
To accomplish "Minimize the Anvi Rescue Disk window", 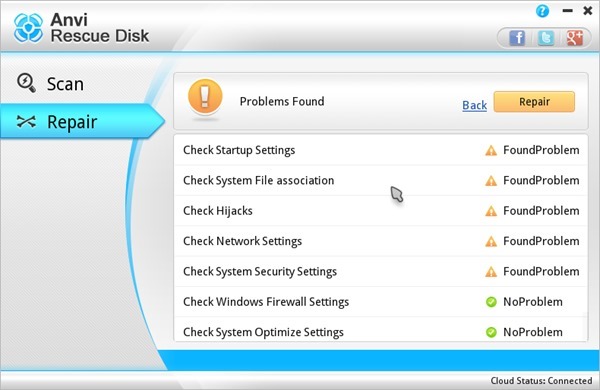I will (567, 11).
